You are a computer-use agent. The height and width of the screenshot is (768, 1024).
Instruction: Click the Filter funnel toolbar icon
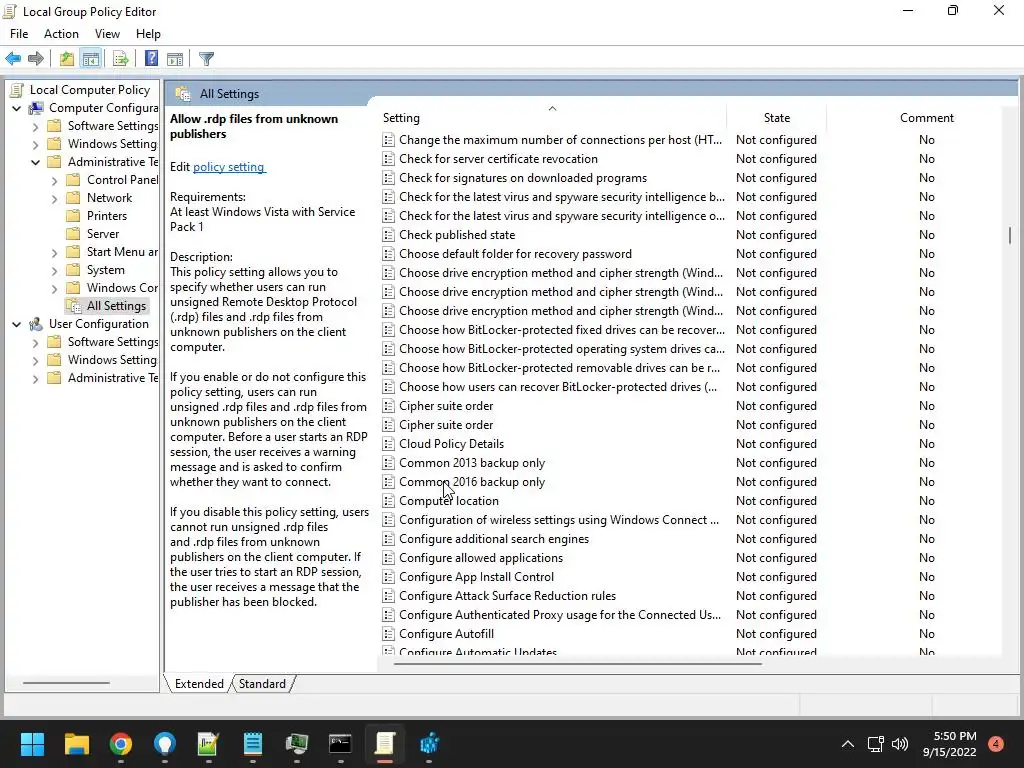[x=206, y=59]
